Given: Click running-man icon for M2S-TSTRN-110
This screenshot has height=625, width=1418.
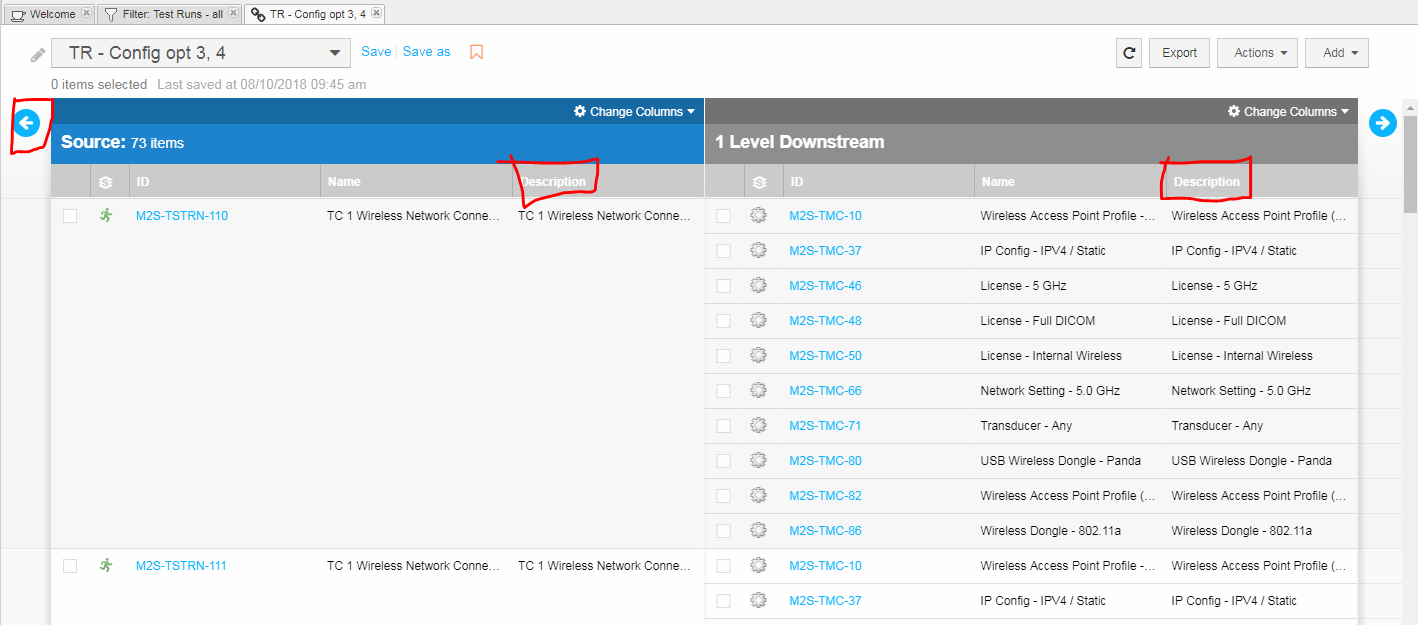Looking at the screenshot, I should tap(106, 215).
